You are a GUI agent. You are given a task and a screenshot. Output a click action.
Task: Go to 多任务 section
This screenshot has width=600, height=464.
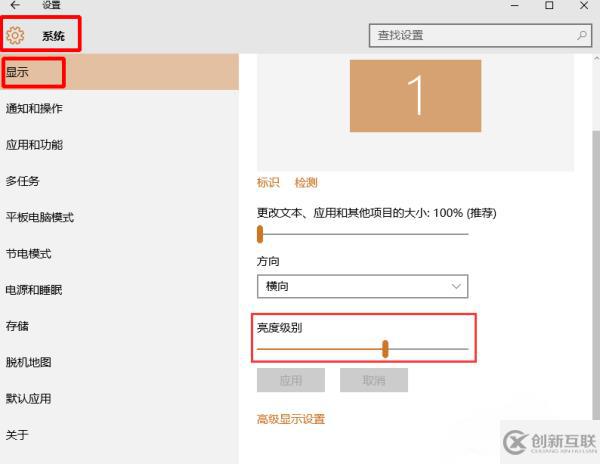click(x=119, y=181)
